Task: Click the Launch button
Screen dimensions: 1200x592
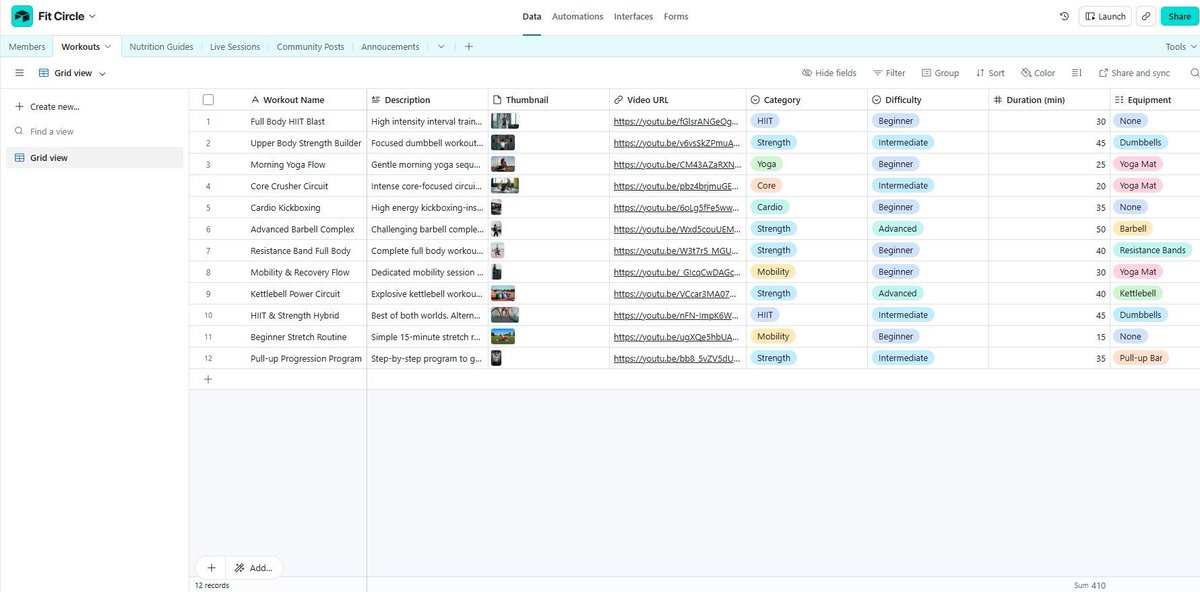Action: click(x=1105, y=17)
